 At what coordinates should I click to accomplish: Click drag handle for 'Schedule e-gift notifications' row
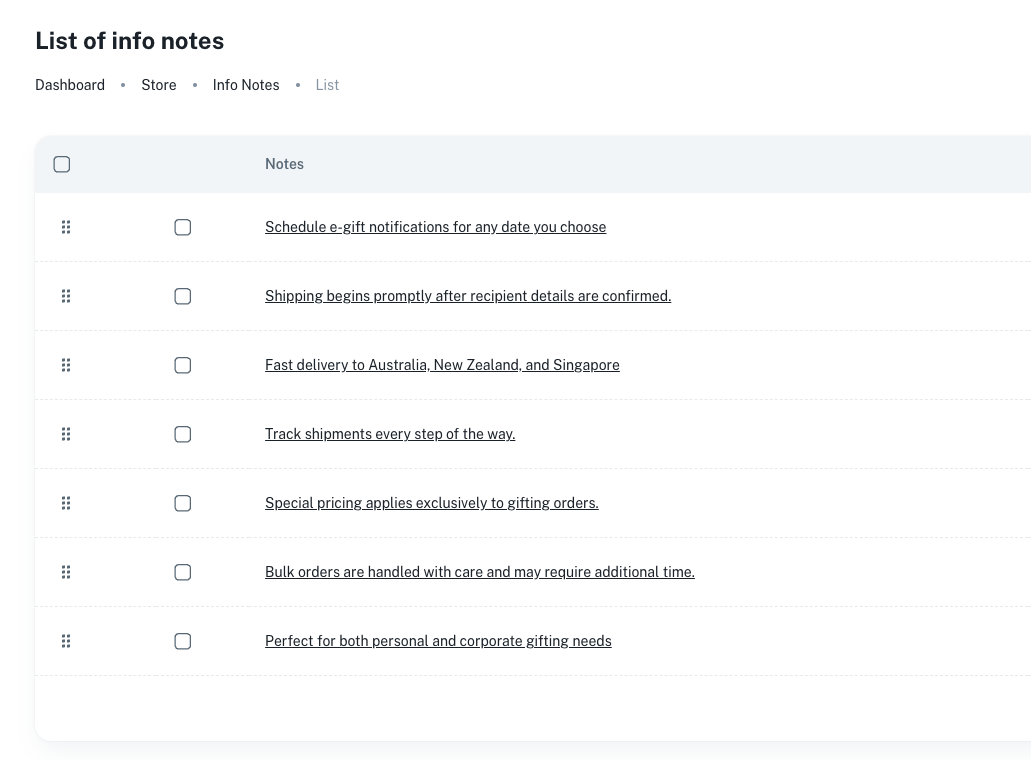(x=66, y=227)
